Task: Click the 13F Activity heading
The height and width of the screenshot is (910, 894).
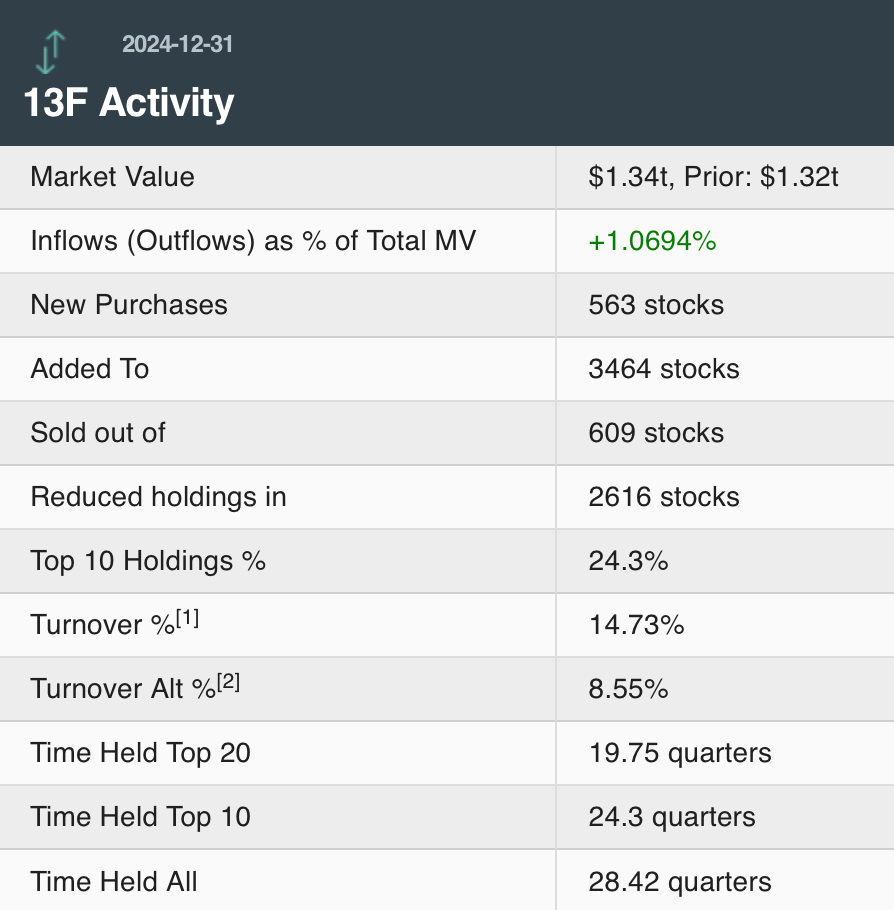Action: point(129,102)
